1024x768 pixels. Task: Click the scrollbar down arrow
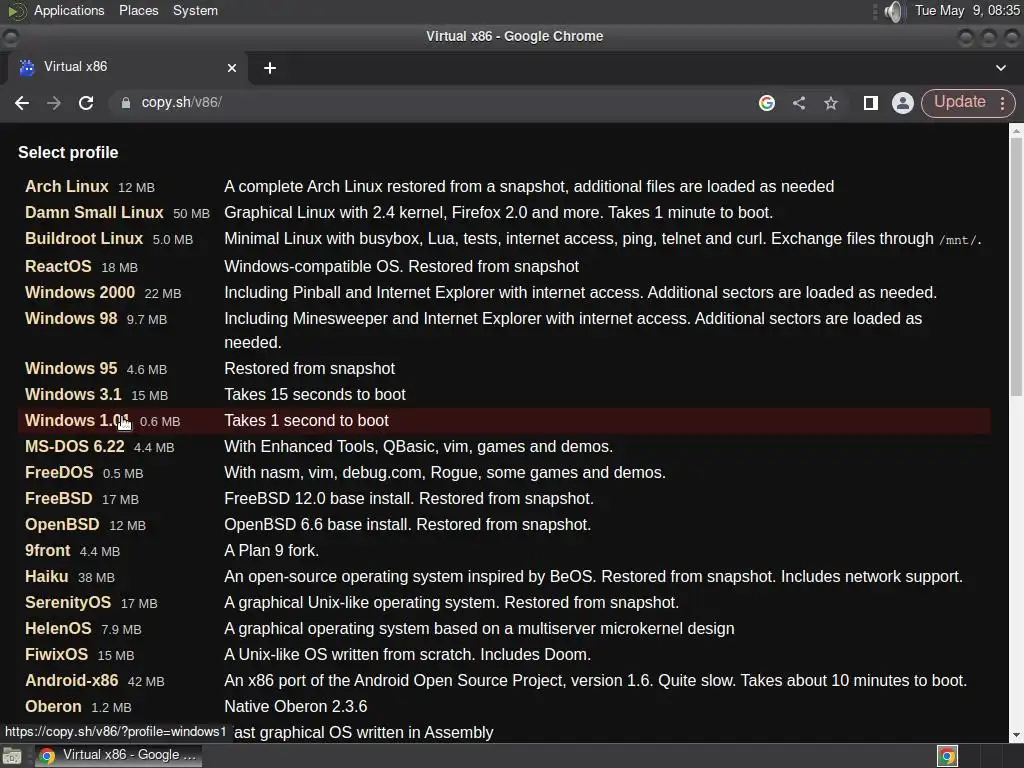pos(1016,735)
